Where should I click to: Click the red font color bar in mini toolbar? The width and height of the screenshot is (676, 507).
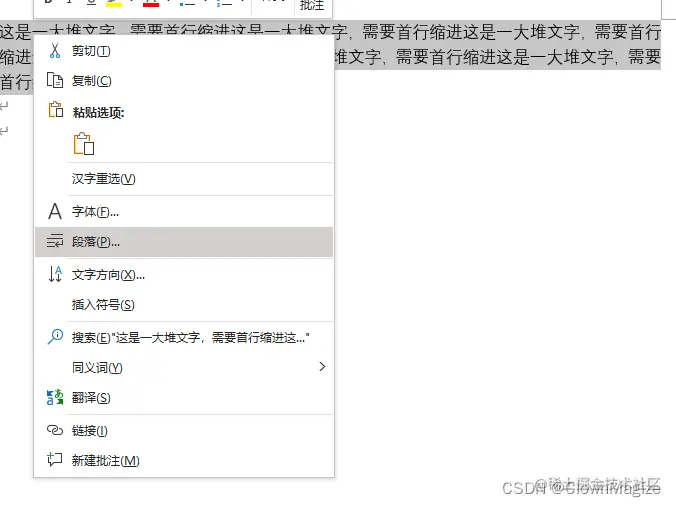(x=151, y=4)
